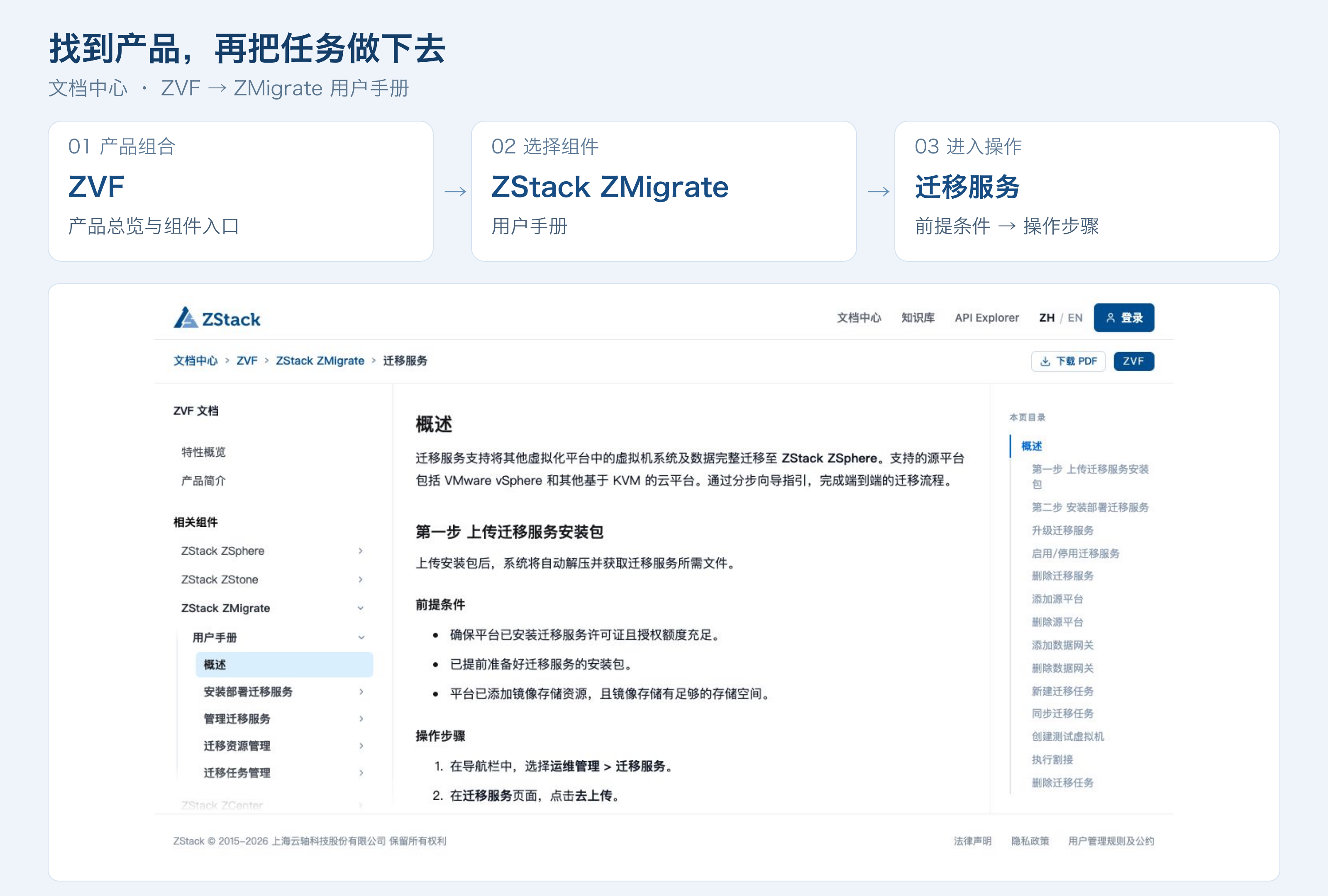Viewport: 1328px width, 896px height.
Task: Click the 操作步骤 subheading
Action: click(440, 735)
